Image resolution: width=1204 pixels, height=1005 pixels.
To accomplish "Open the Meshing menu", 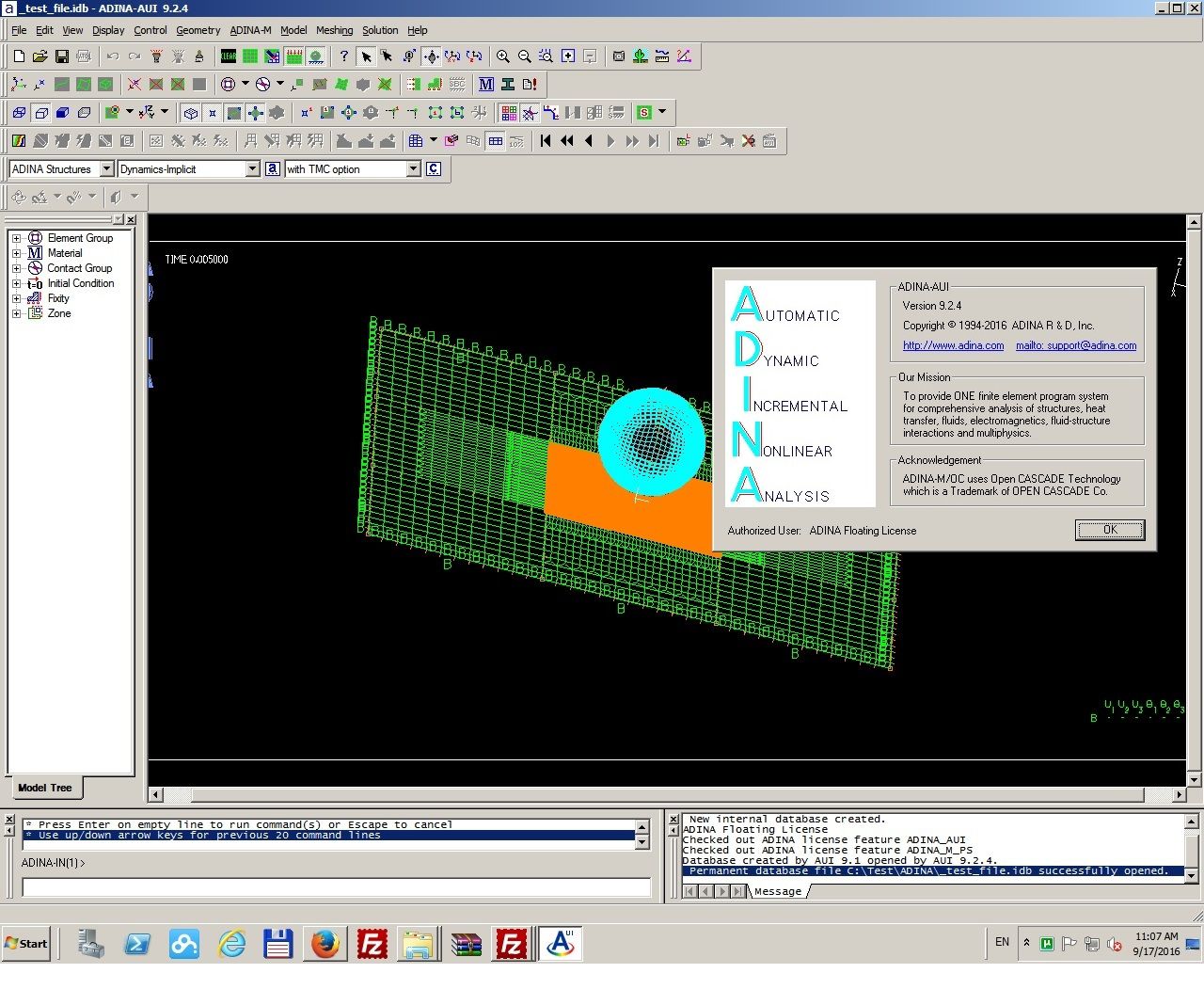I will point(334,30).
